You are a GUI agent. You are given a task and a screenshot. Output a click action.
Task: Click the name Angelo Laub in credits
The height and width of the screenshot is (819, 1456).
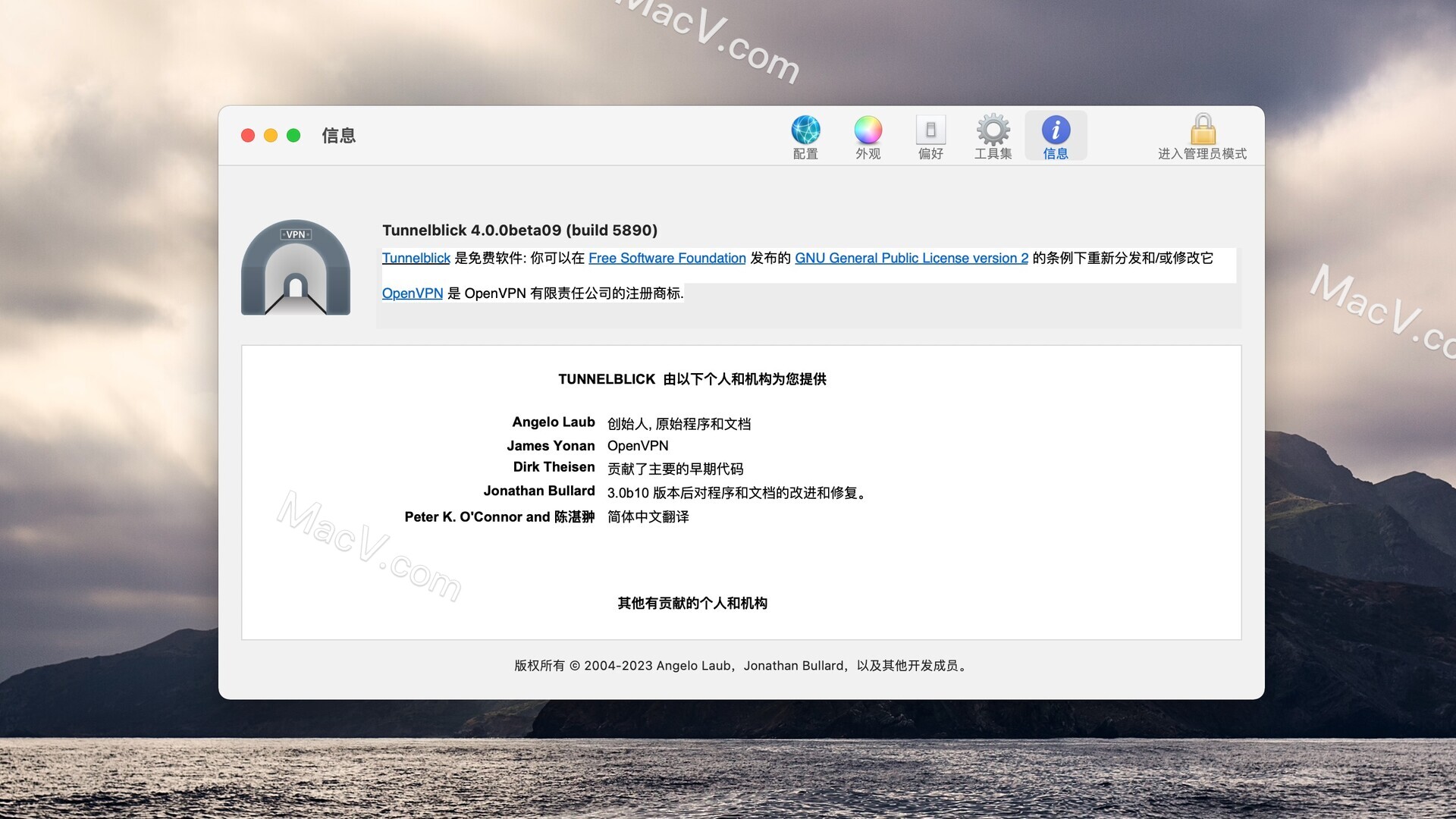tap(554, 422)
